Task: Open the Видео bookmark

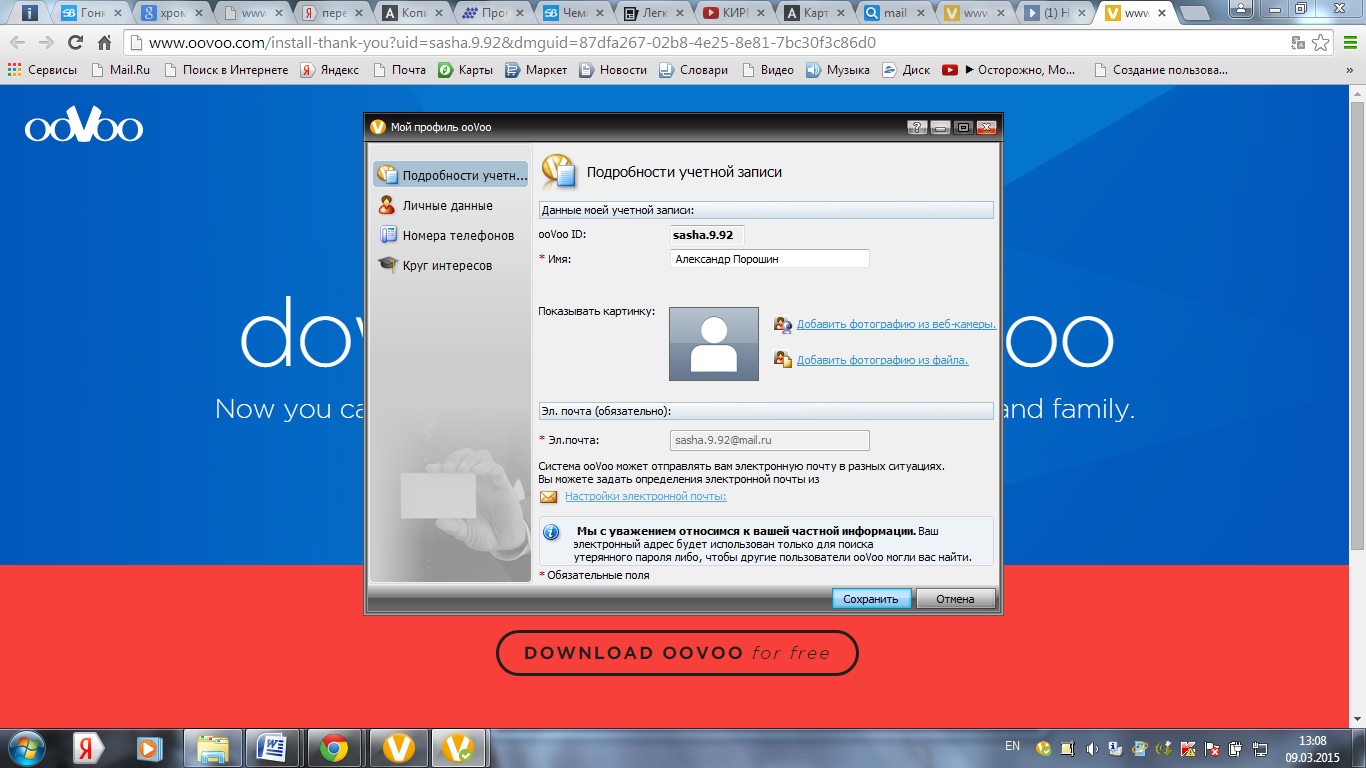Action: [x=768, y=70]
